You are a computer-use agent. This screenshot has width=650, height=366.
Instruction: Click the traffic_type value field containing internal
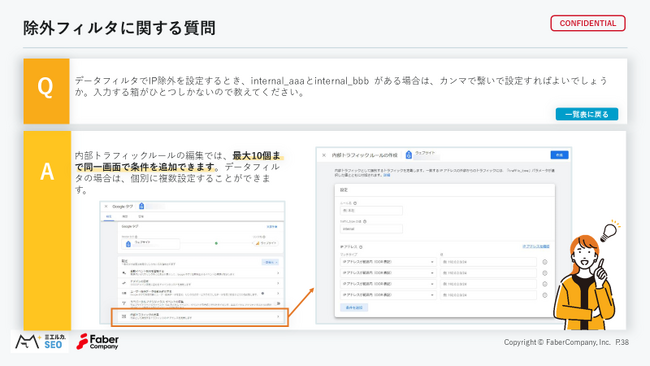(371, 229)
